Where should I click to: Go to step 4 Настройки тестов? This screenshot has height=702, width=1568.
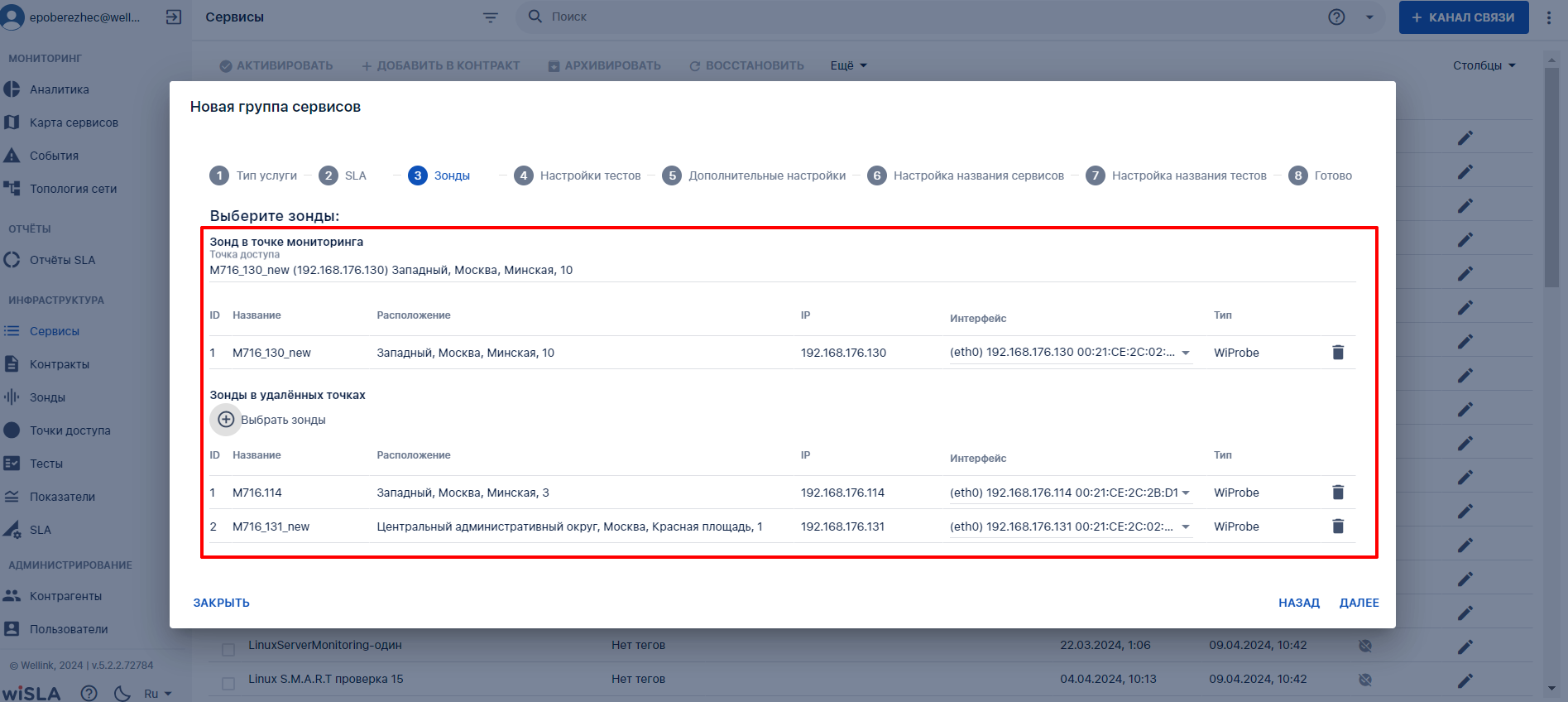click(578, 175)
